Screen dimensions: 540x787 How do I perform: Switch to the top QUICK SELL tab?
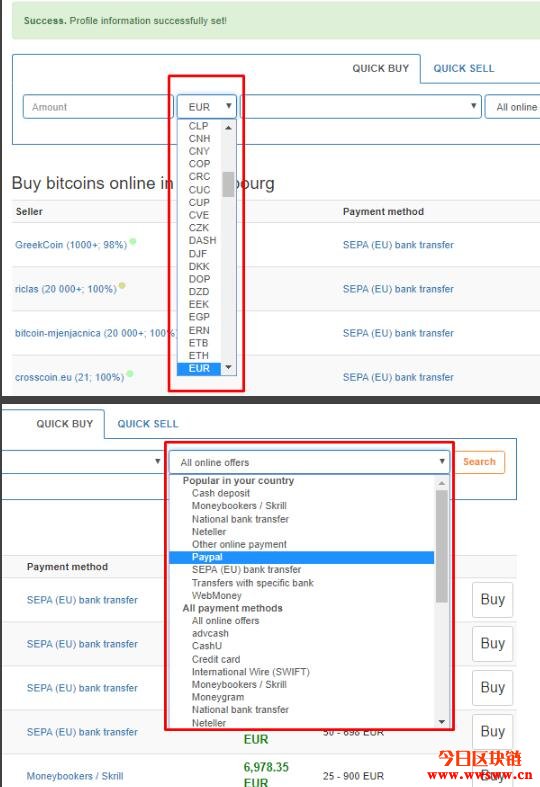(x=464, y=68)
